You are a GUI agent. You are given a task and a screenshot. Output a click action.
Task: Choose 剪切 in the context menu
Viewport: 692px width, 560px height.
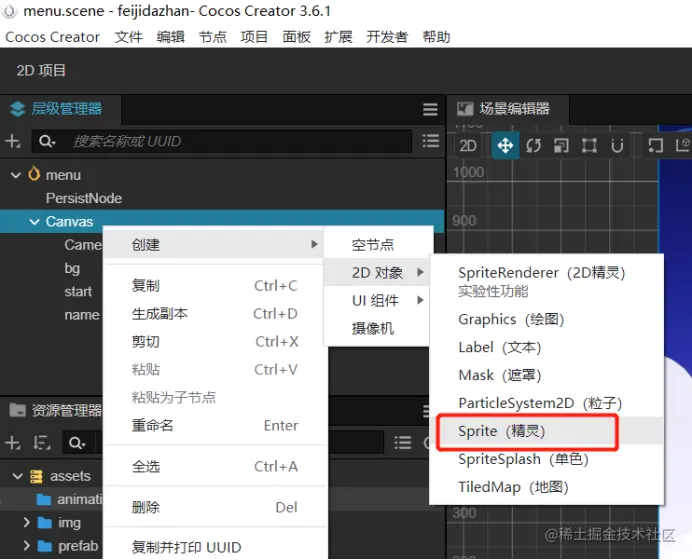pos(214,342)
